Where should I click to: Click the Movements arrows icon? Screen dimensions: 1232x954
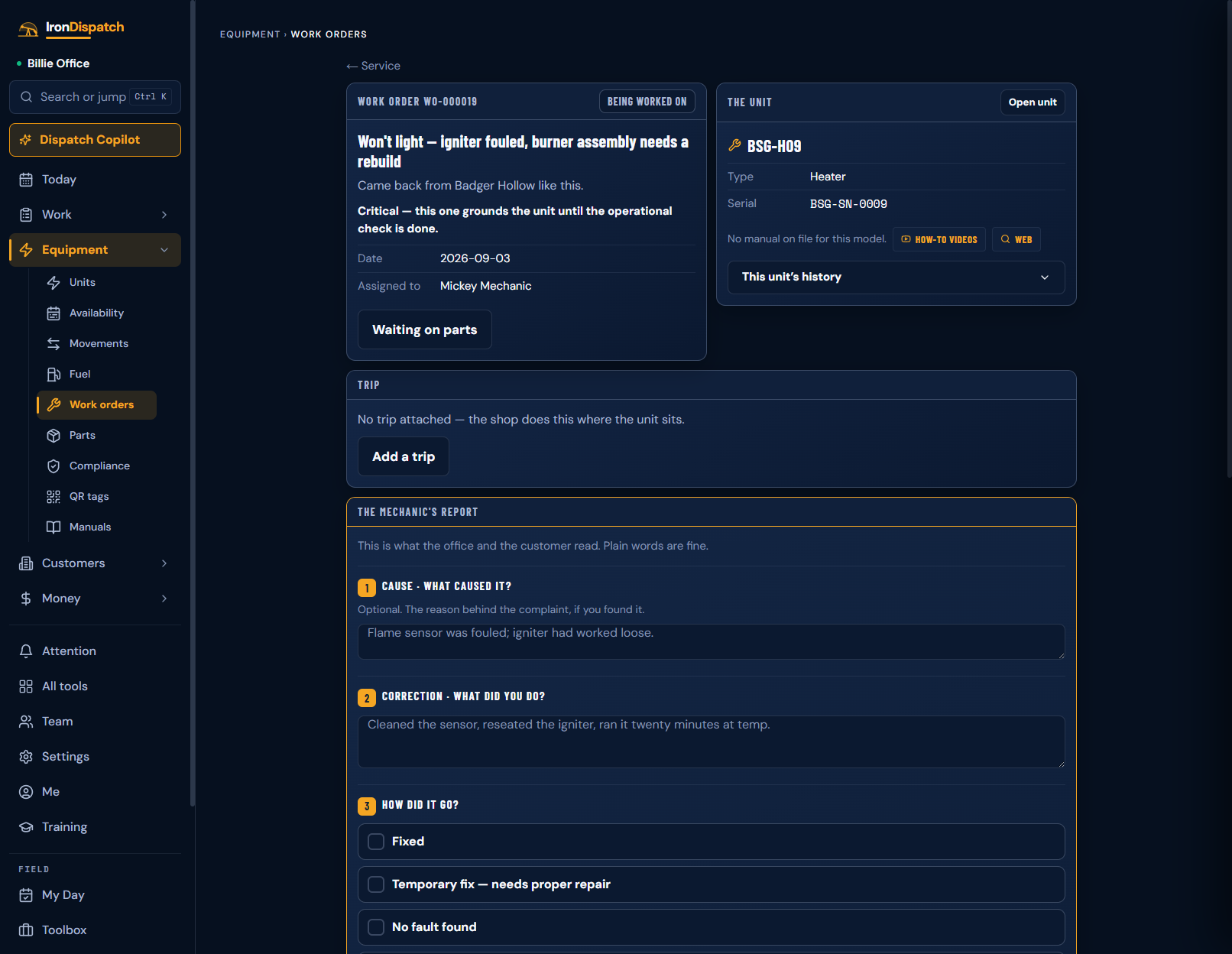pos(53,344)
